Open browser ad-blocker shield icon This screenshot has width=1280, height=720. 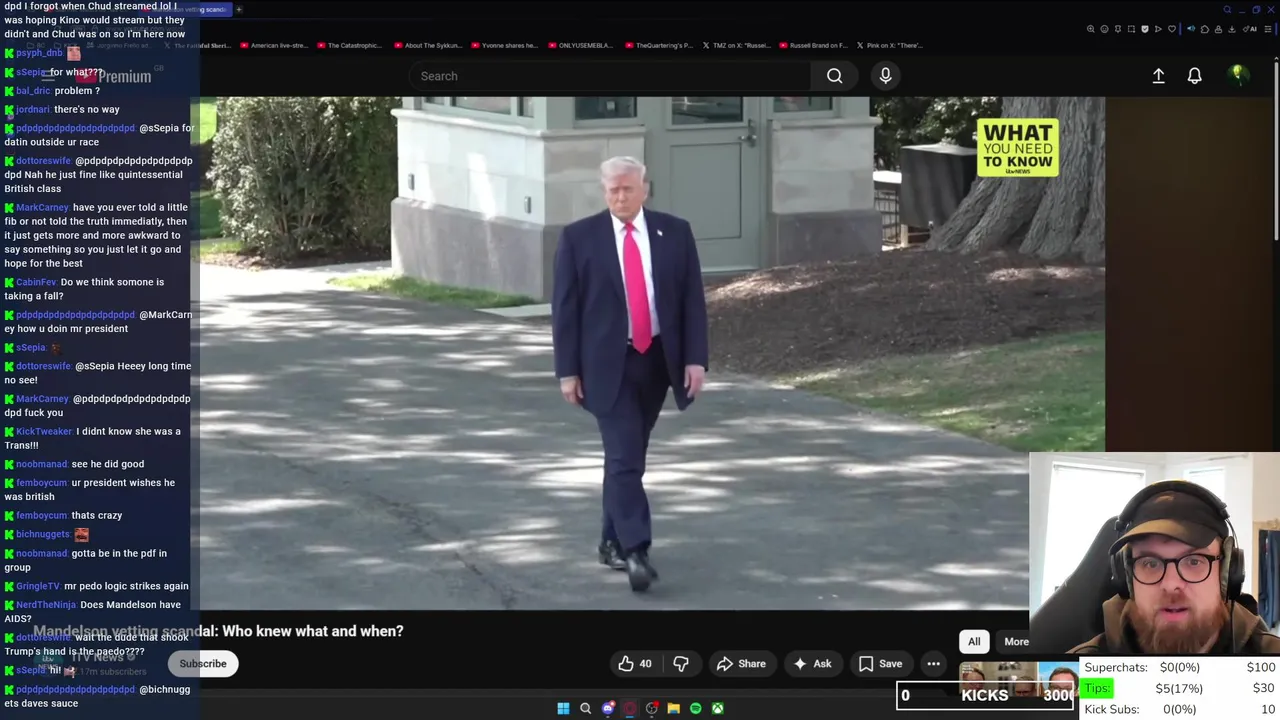1145,29
